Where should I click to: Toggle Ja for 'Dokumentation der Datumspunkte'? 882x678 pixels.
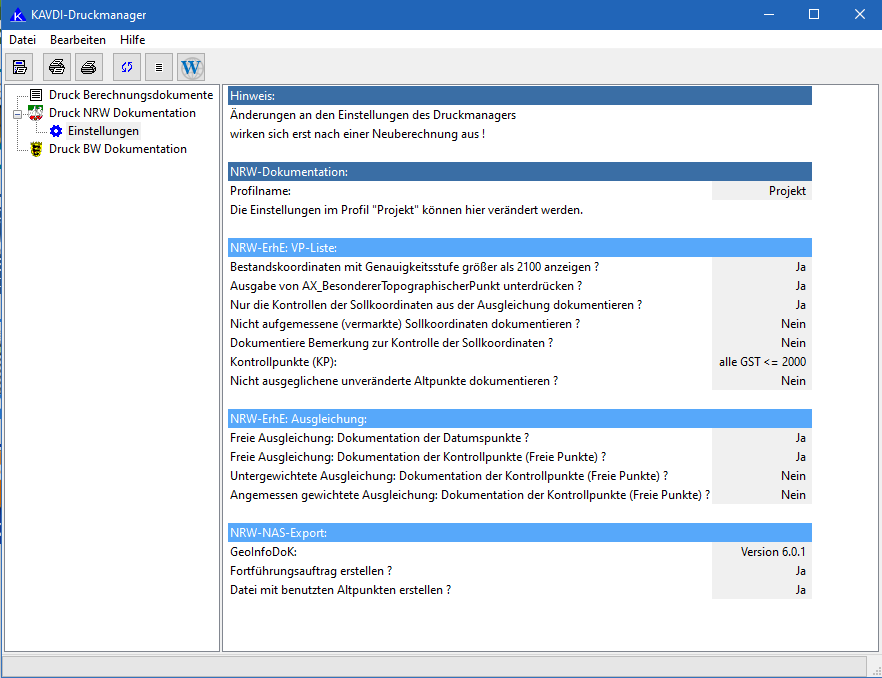pyautogui.click(x=761, y=438)
